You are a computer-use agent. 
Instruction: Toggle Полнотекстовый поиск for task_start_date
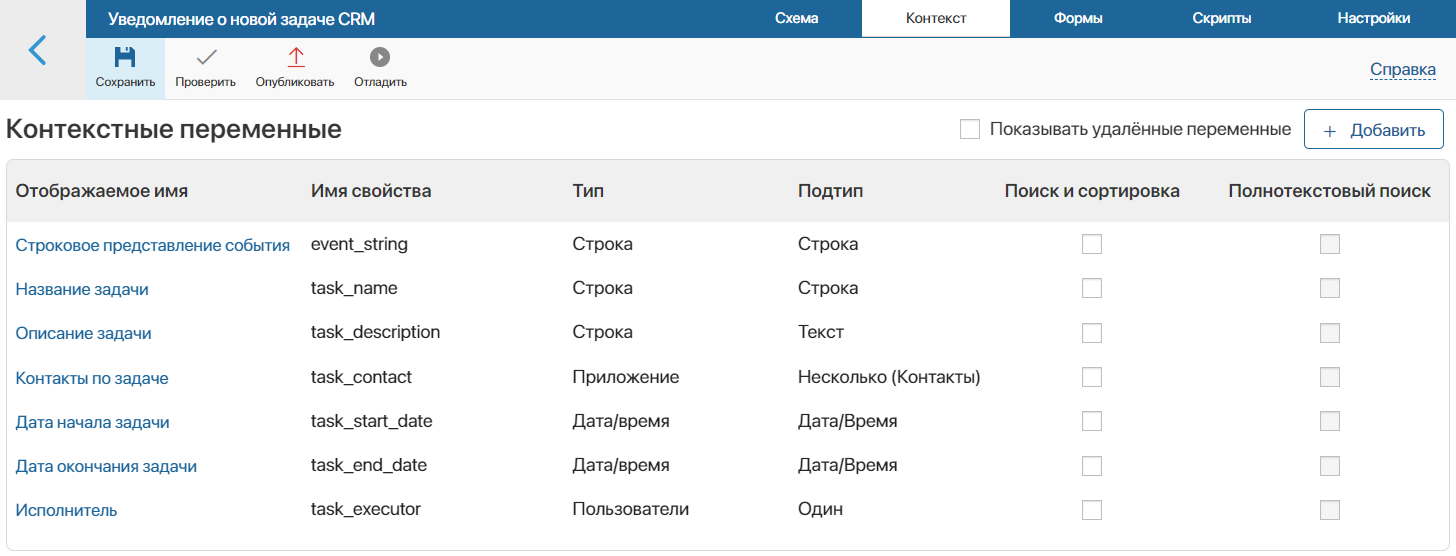coord(1330,421)
